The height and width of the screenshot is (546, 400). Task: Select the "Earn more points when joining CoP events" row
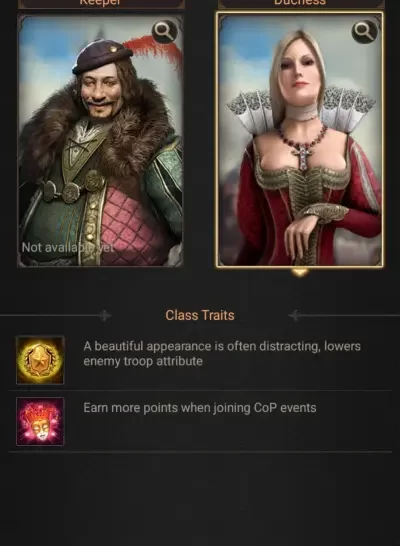(x=200, y=421)
